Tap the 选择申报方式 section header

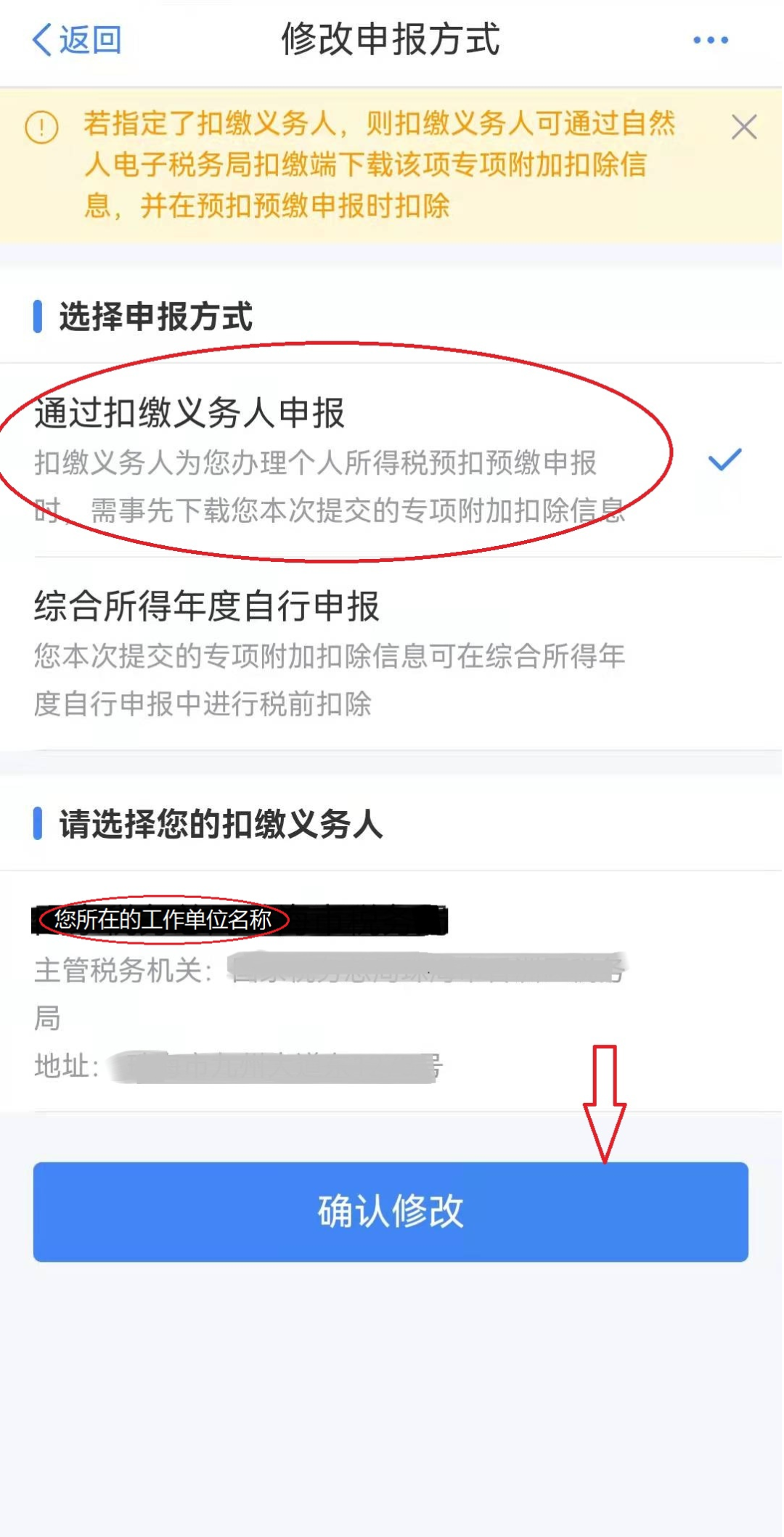(x=156, y=317)
